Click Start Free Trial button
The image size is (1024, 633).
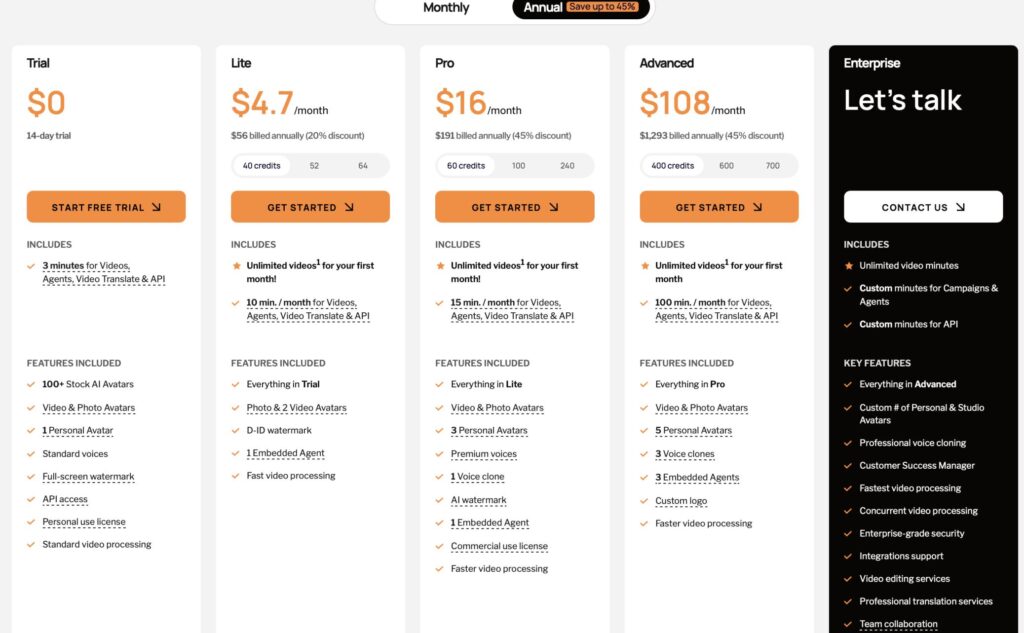pos(106,207)
